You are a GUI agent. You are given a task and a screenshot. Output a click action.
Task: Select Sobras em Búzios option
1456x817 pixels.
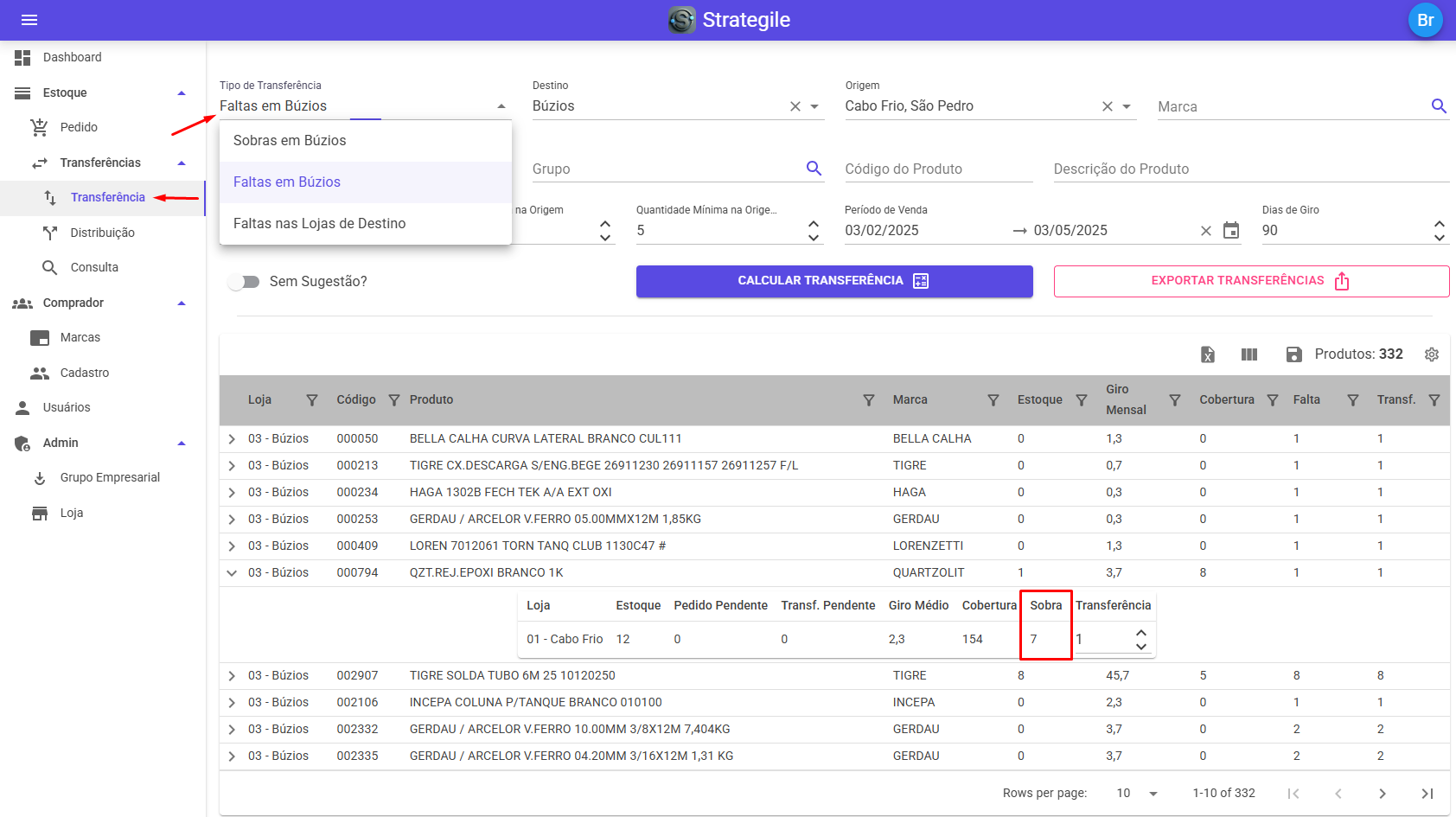click(x=290, y=141)
